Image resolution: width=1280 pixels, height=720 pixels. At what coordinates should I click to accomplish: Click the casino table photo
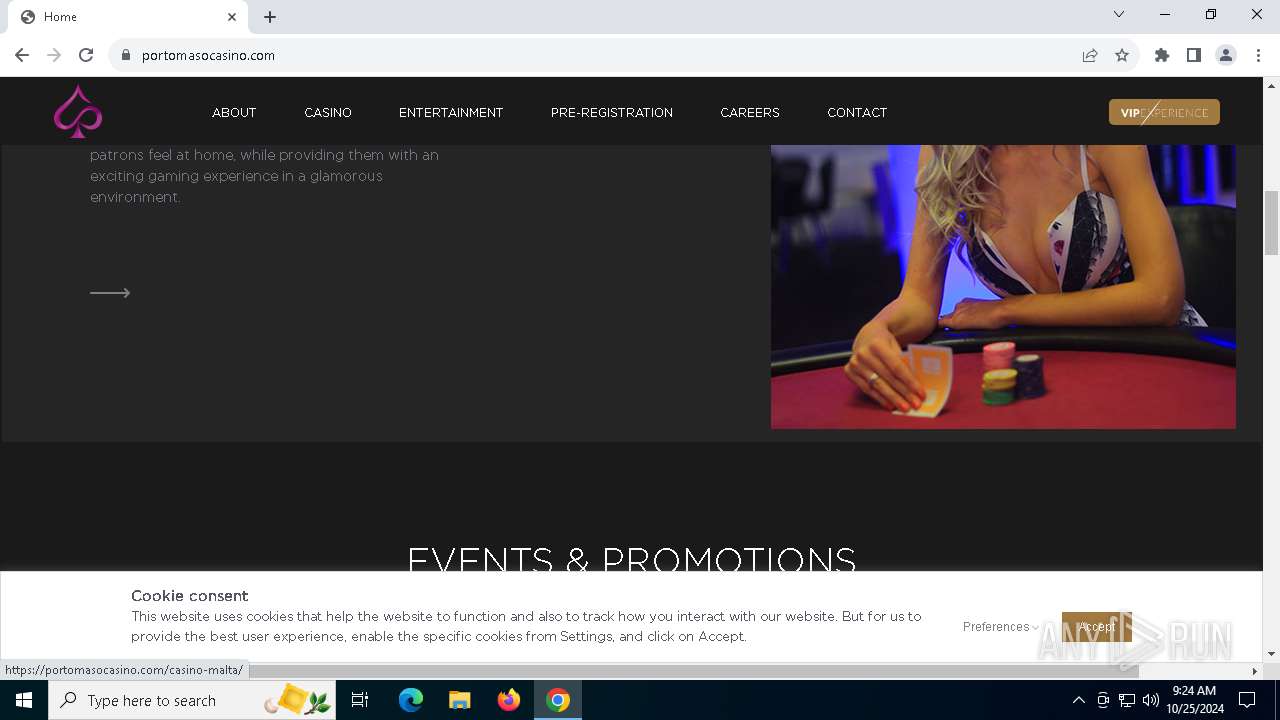1003,287
